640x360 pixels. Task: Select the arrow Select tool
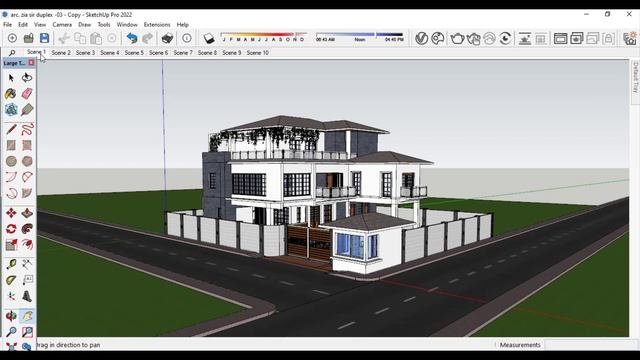coord(11,78)
